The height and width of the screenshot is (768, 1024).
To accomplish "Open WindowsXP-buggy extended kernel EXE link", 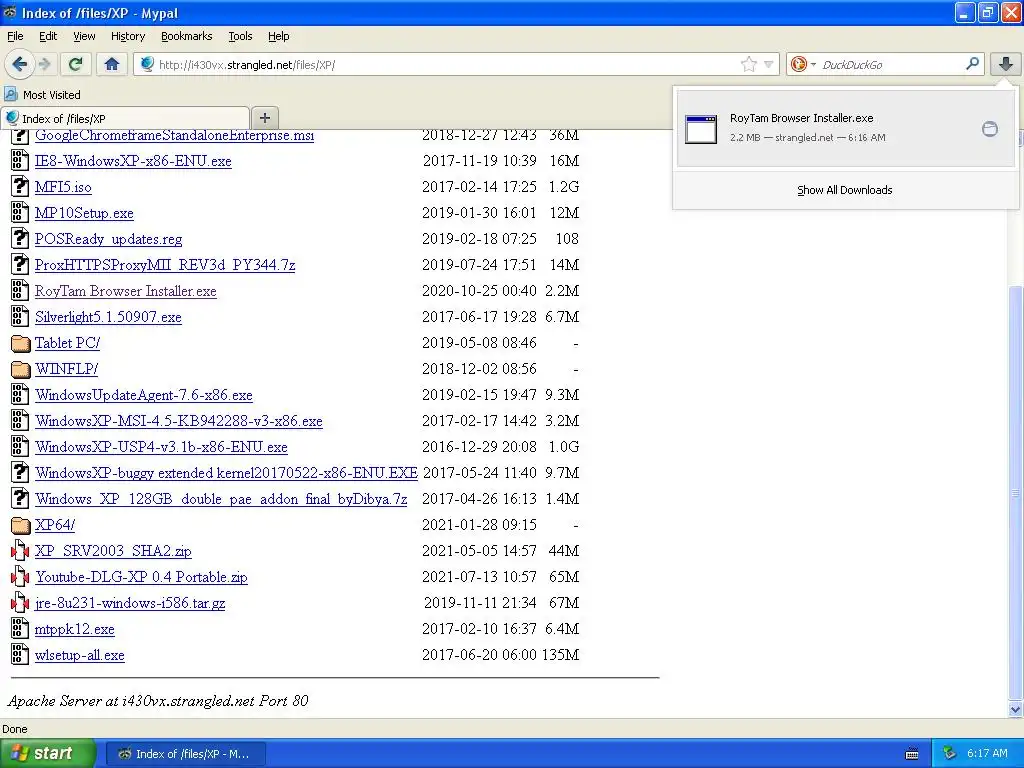I will pos(227,473).
